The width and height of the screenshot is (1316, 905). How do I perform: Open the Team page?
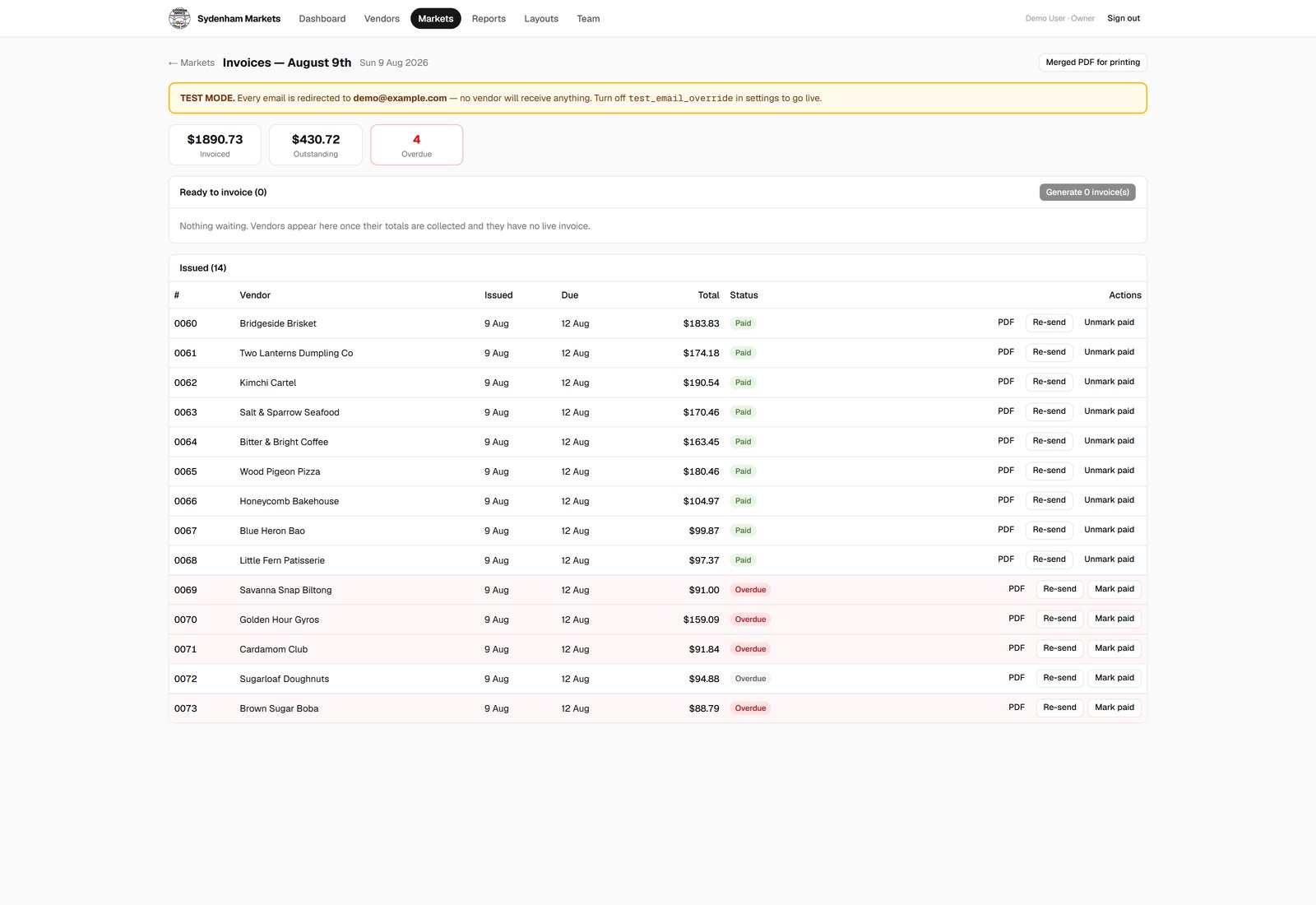coord(588,18)
